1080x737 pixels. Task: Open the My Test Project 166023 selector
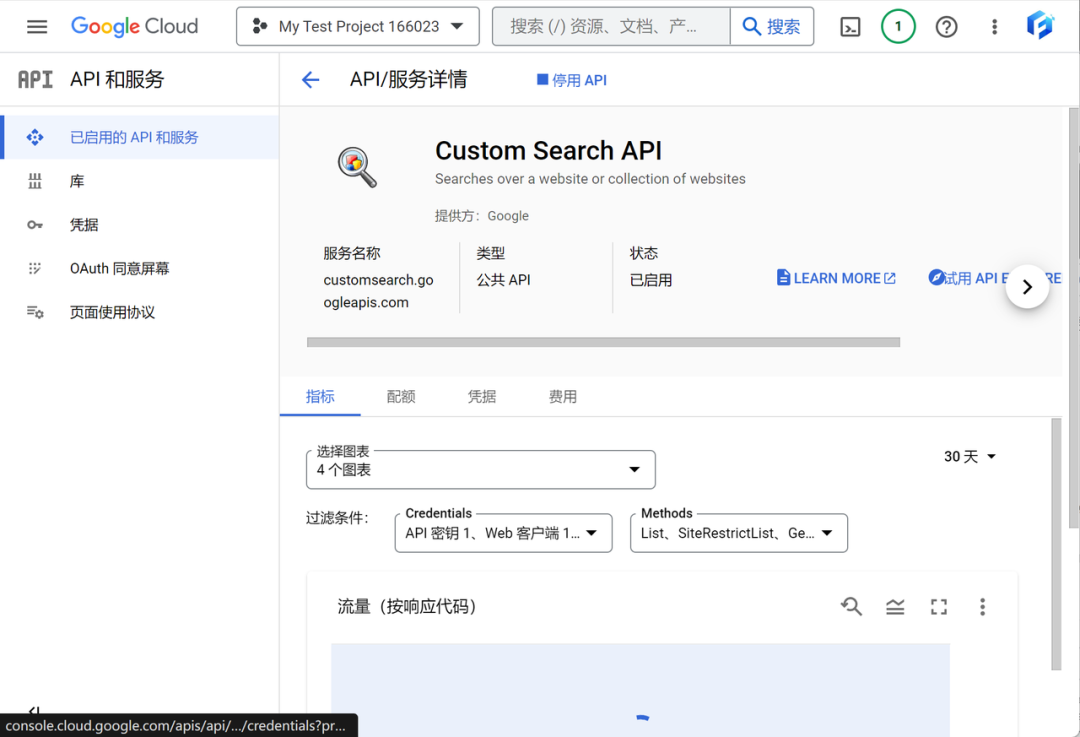tap(357, 27)
